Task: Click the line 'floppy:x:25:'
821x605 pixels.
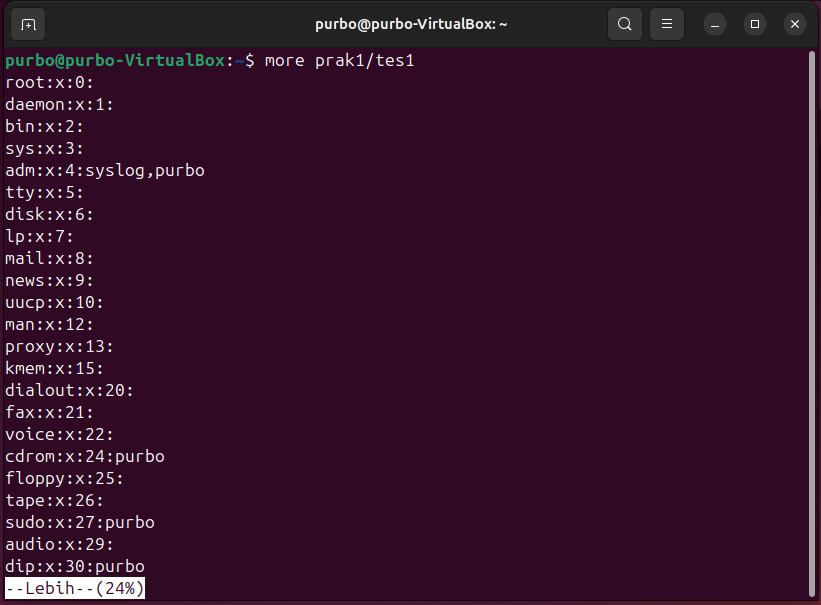Action: point(64,479)
